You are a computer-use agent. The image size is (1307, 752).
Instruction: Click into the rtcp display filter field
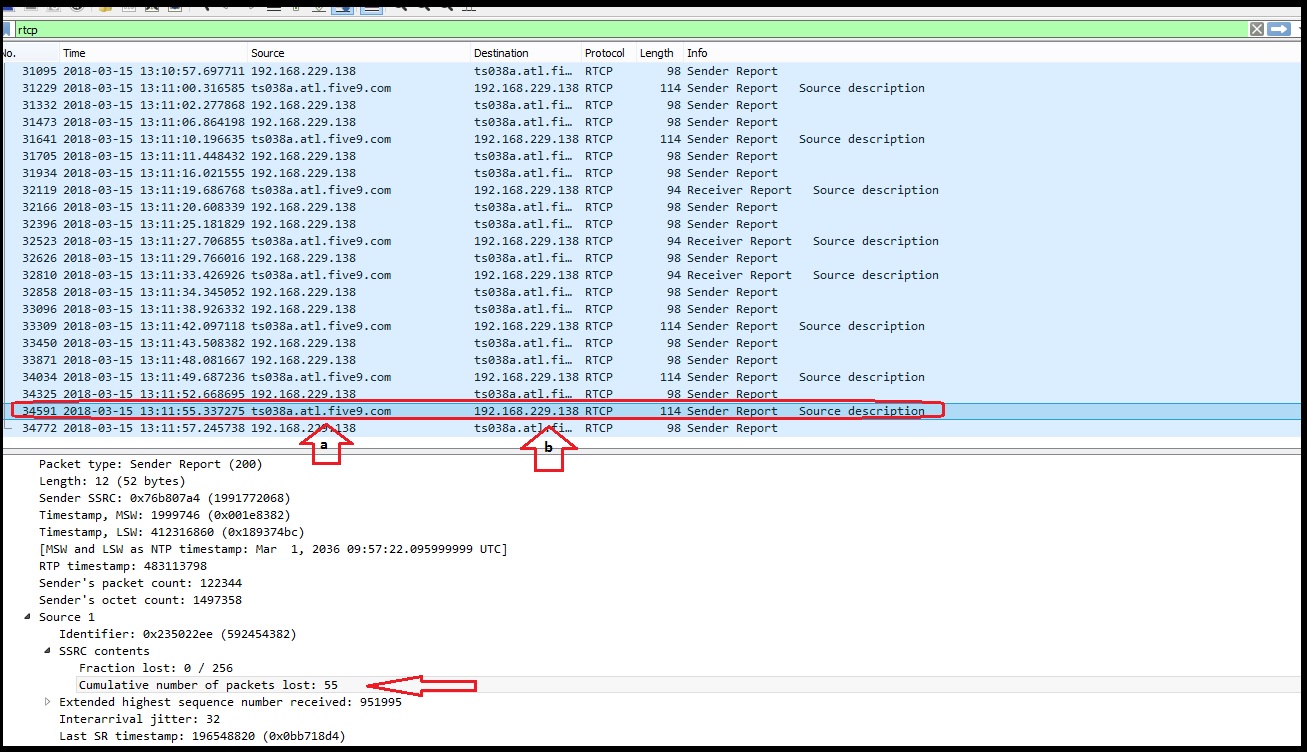(630, 29)
